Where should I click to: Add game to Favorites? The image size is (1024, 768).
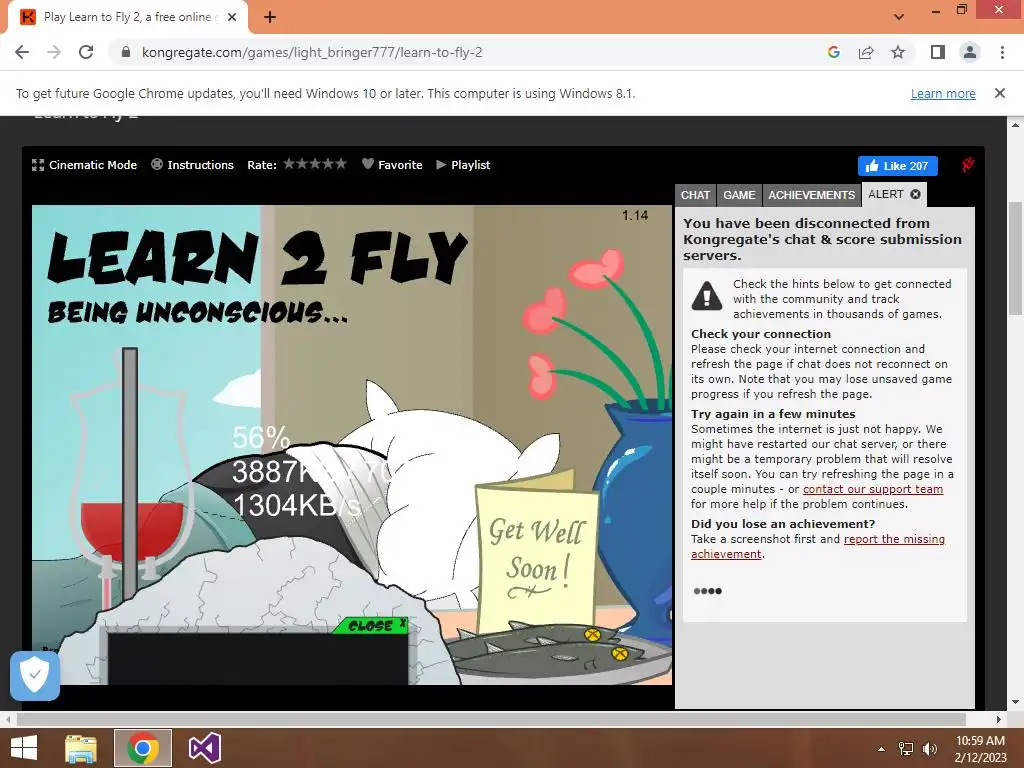[392, 165]
